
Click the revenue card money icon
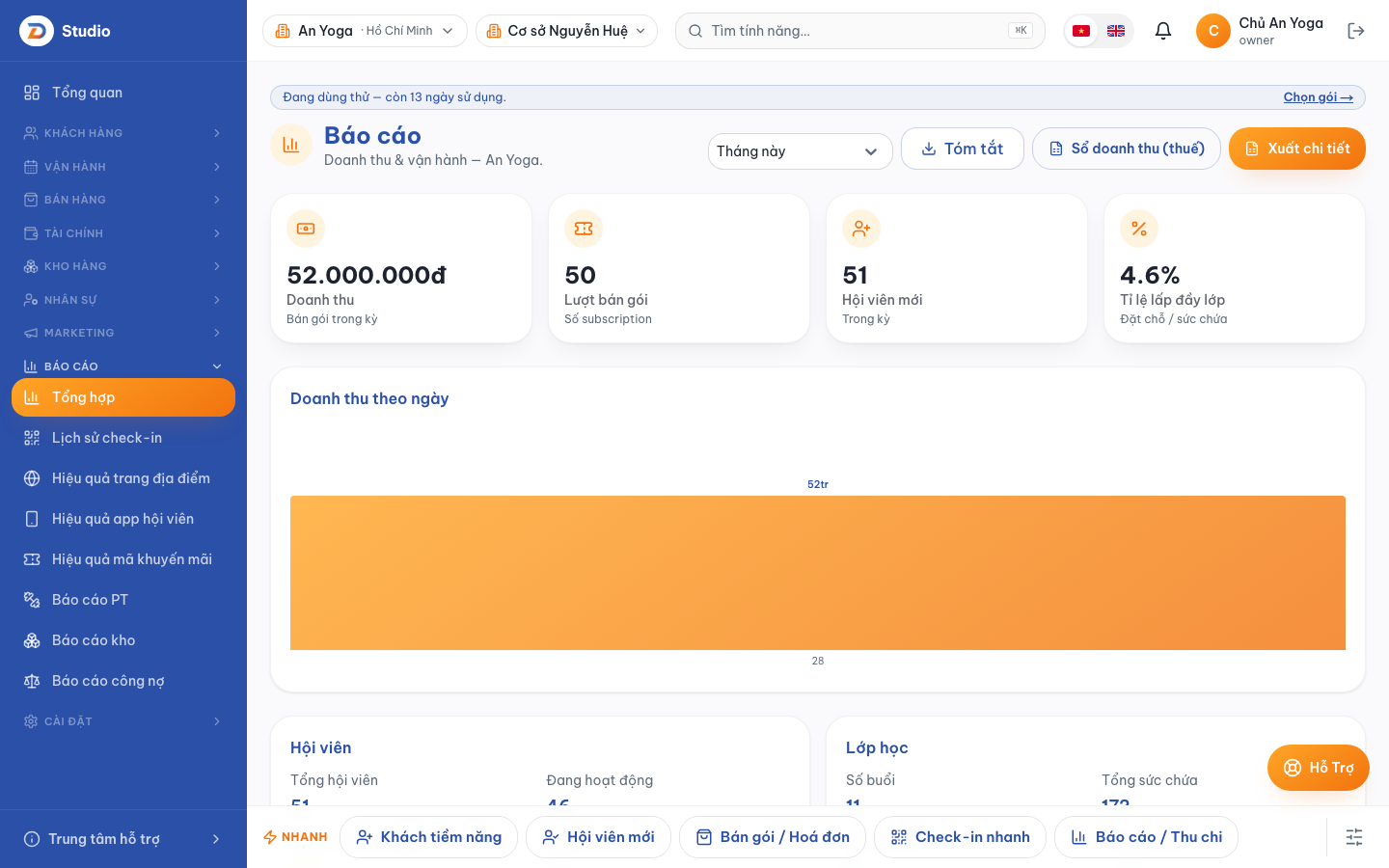click(306, 229)
